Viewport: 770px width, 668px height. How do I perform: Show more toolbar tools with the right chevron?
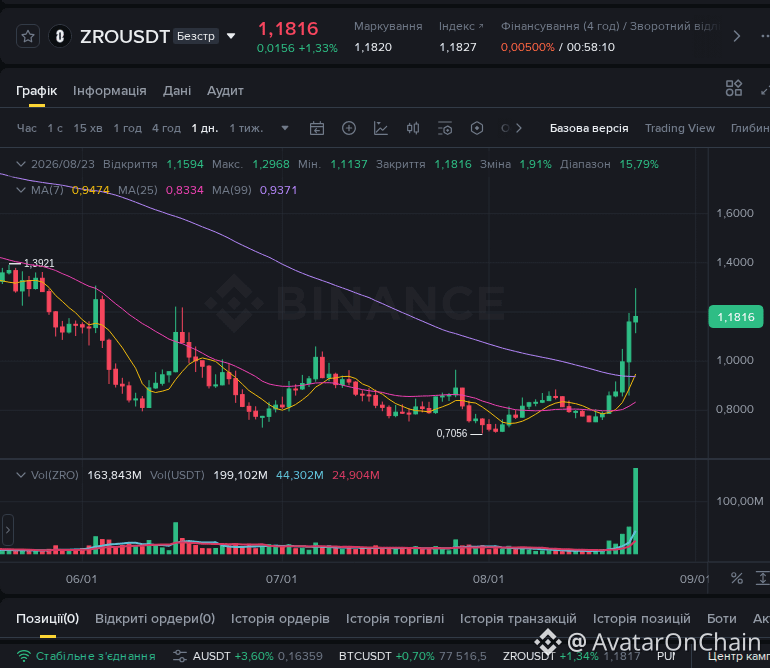pos(519,128)
